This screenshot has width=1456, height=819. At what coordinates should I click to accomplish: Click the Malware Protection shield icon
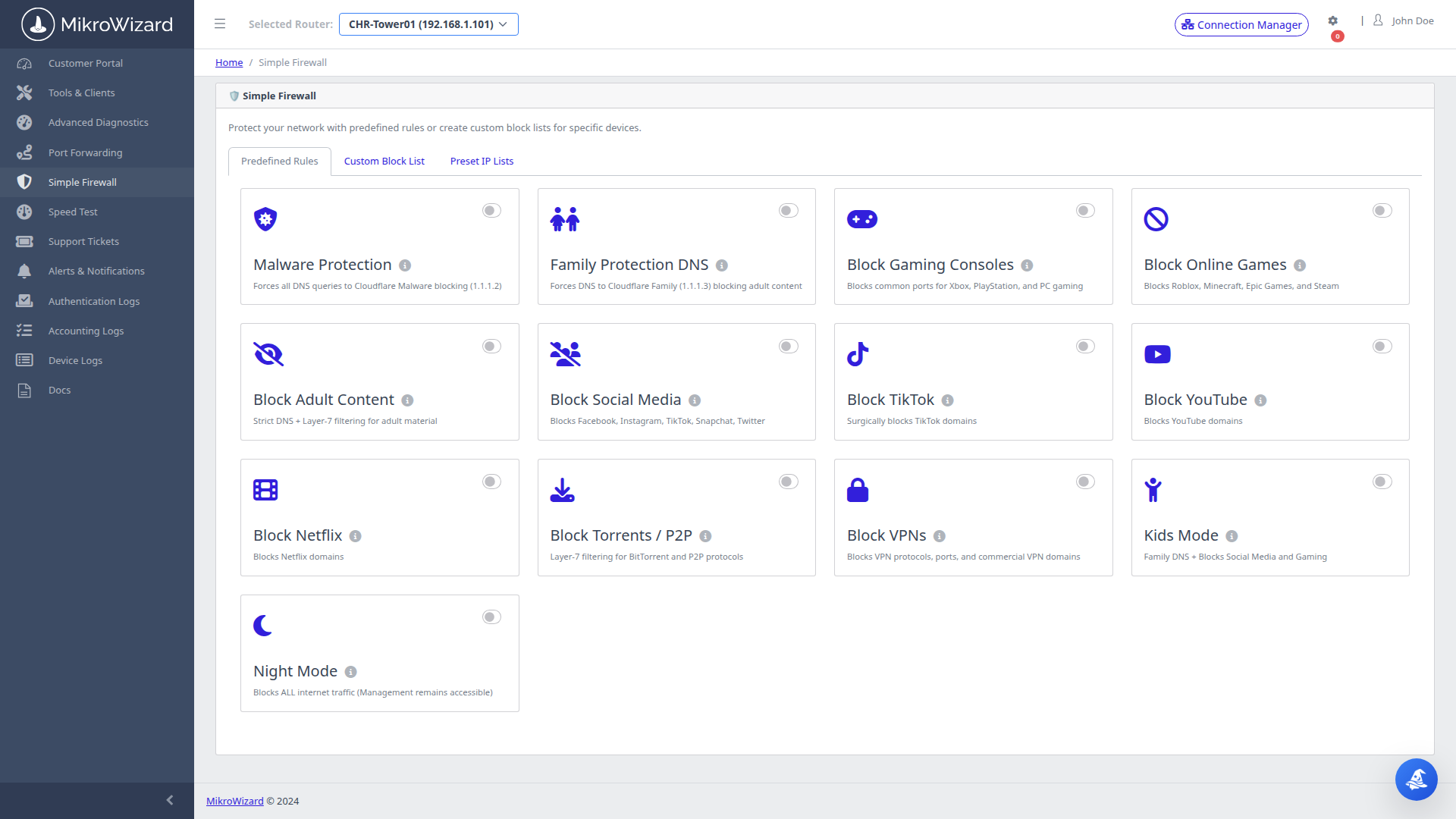pos(265,219)
